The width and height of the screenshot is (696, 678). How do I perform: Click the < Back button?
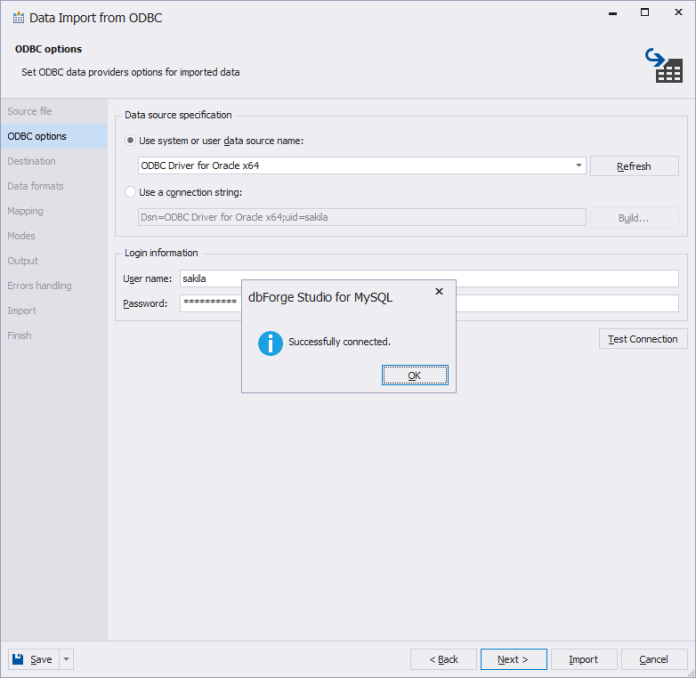pyautogui.click(x=443, y=659)
